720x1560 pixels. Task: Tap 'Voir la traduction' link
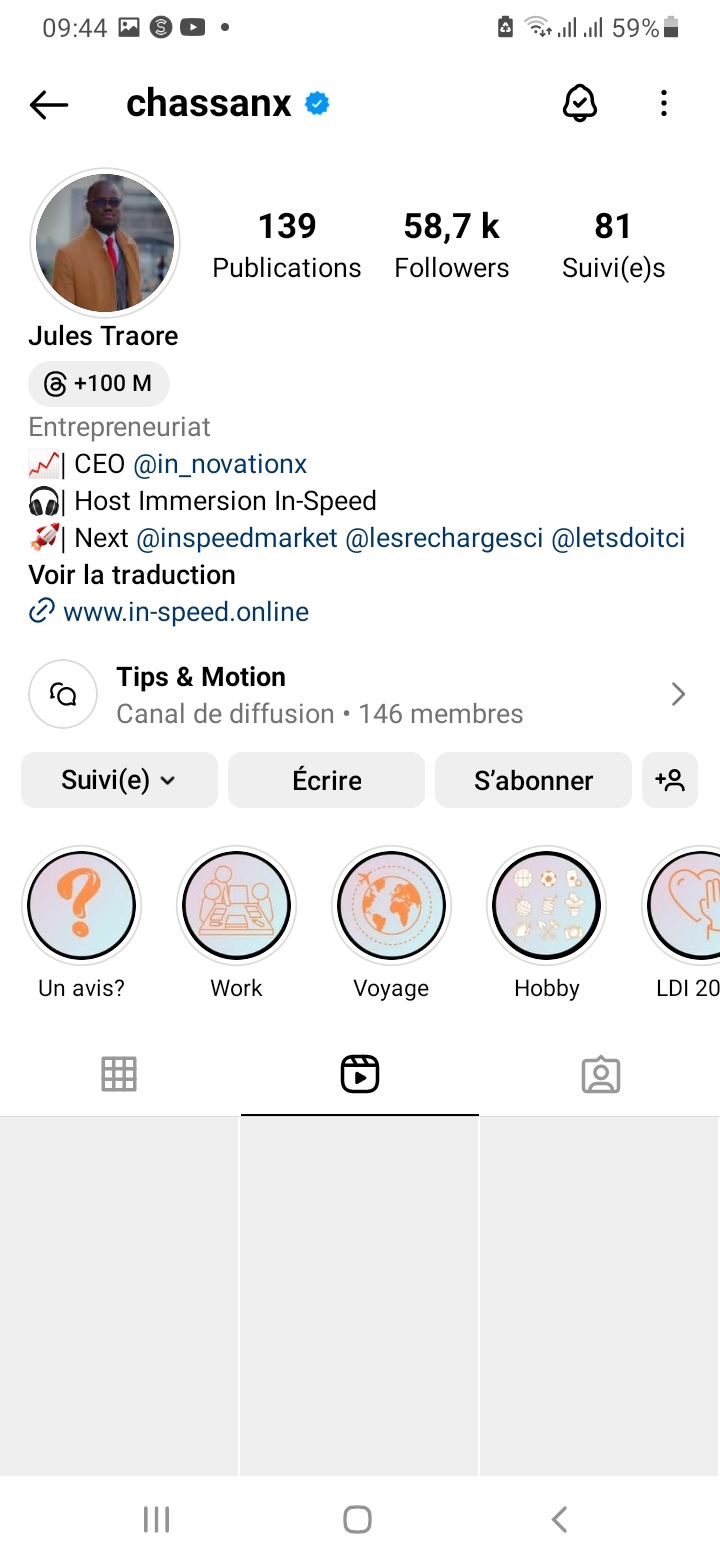point(132,575)
